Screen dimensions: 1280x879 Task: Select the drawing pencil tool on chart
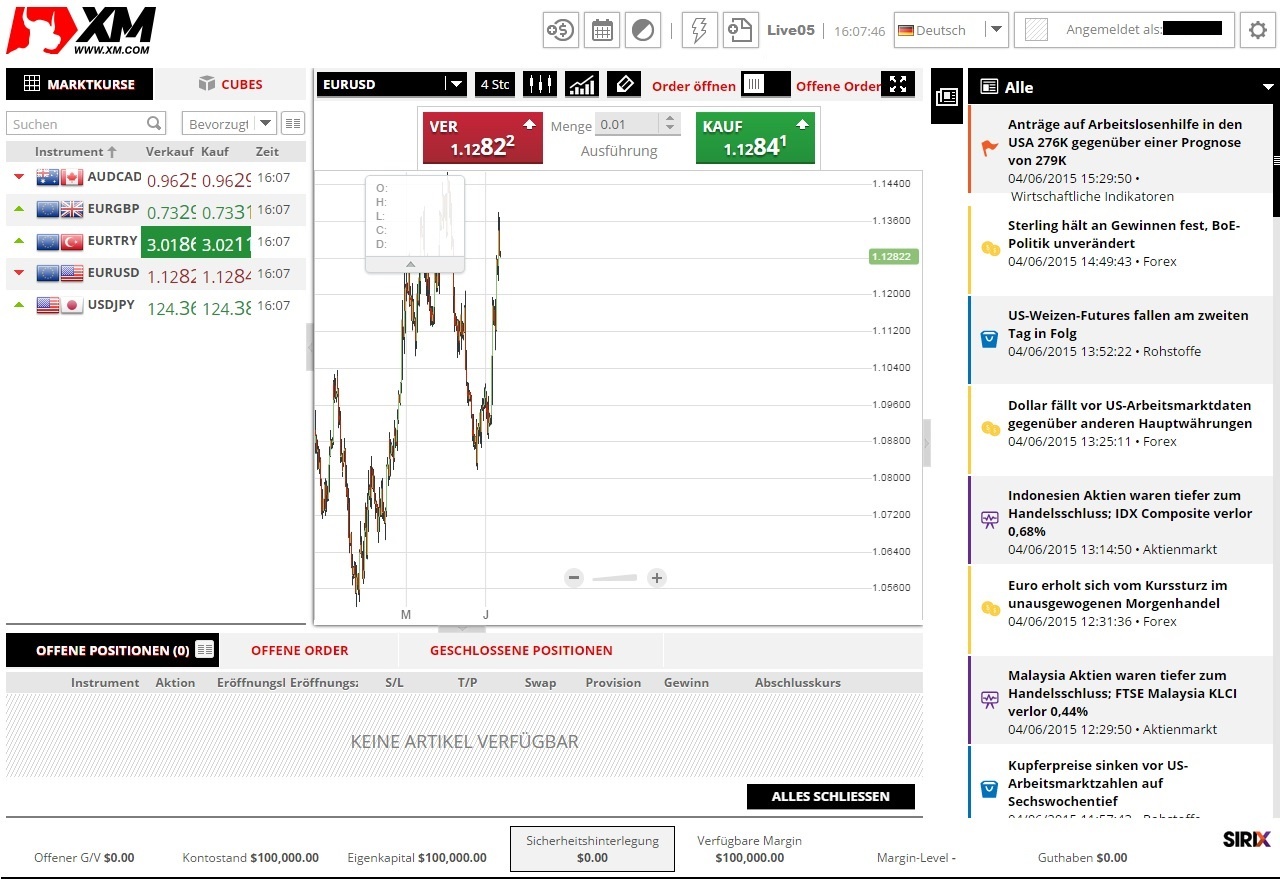pyautogui.click(x=624, y=85)
